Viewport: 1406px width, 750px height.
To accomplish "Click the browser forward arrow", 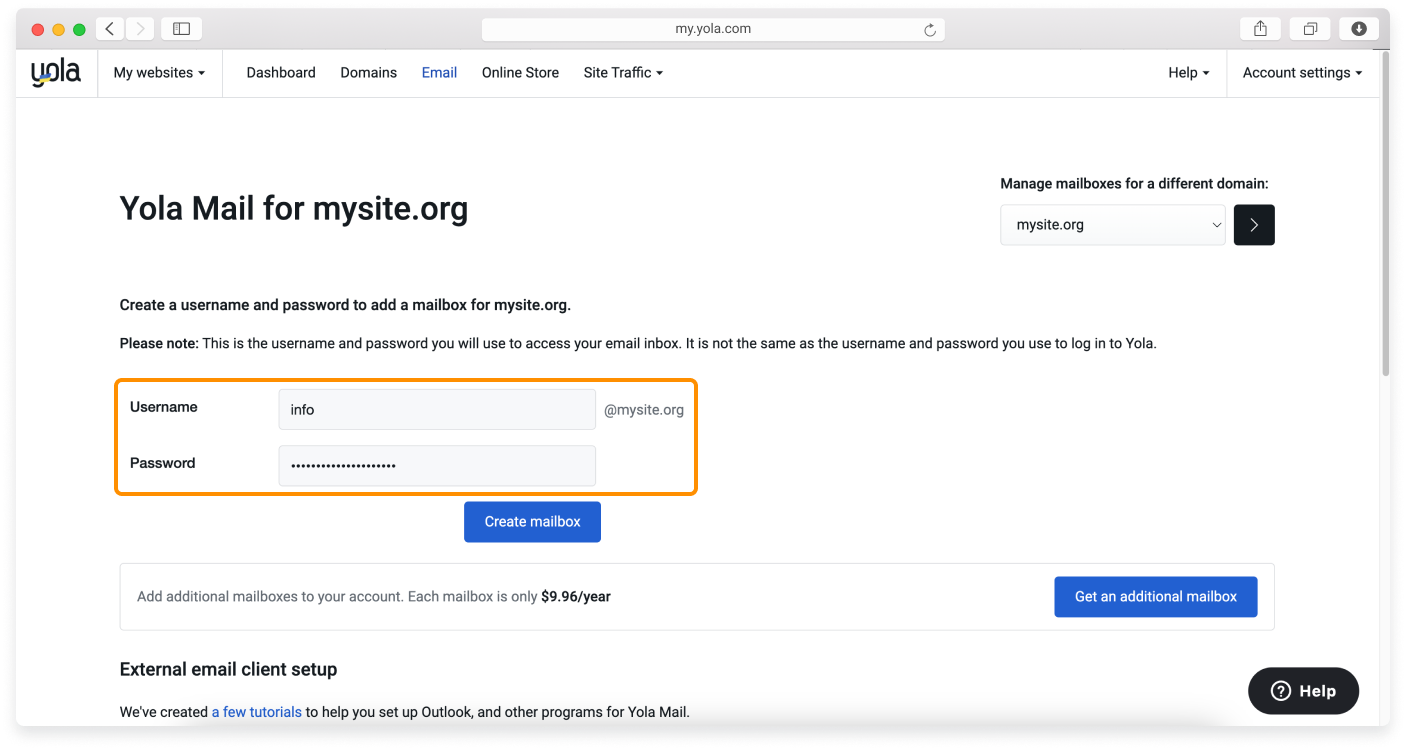I will click(140, 29).
